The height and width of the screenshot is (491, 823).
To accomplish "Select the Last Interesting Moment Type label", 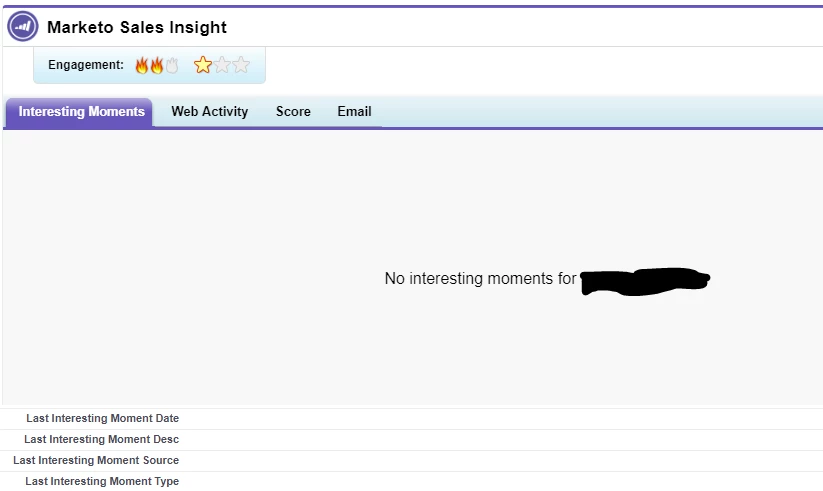I will click(x=102, y=482).
